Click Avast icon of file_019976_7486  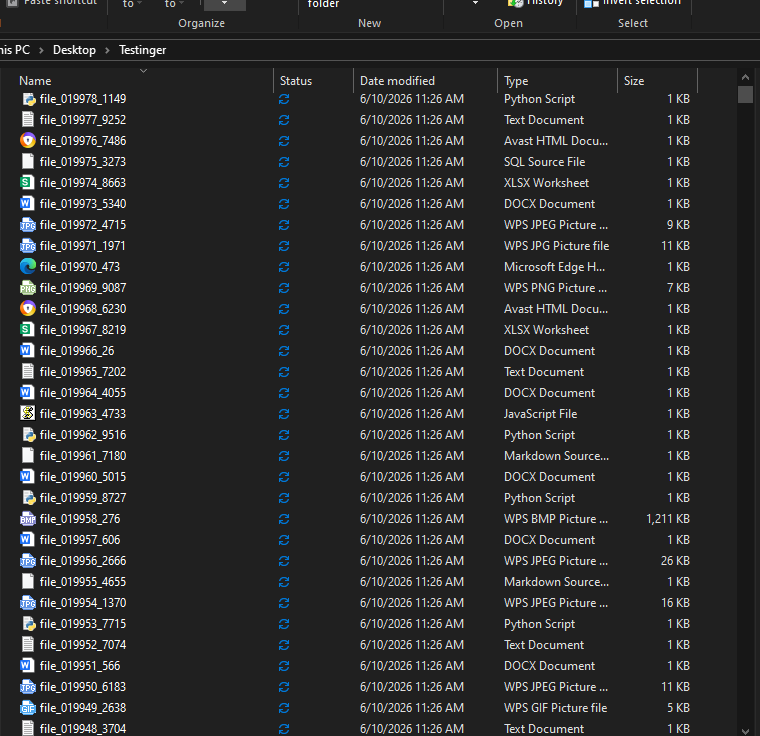[x=28, y=141]
